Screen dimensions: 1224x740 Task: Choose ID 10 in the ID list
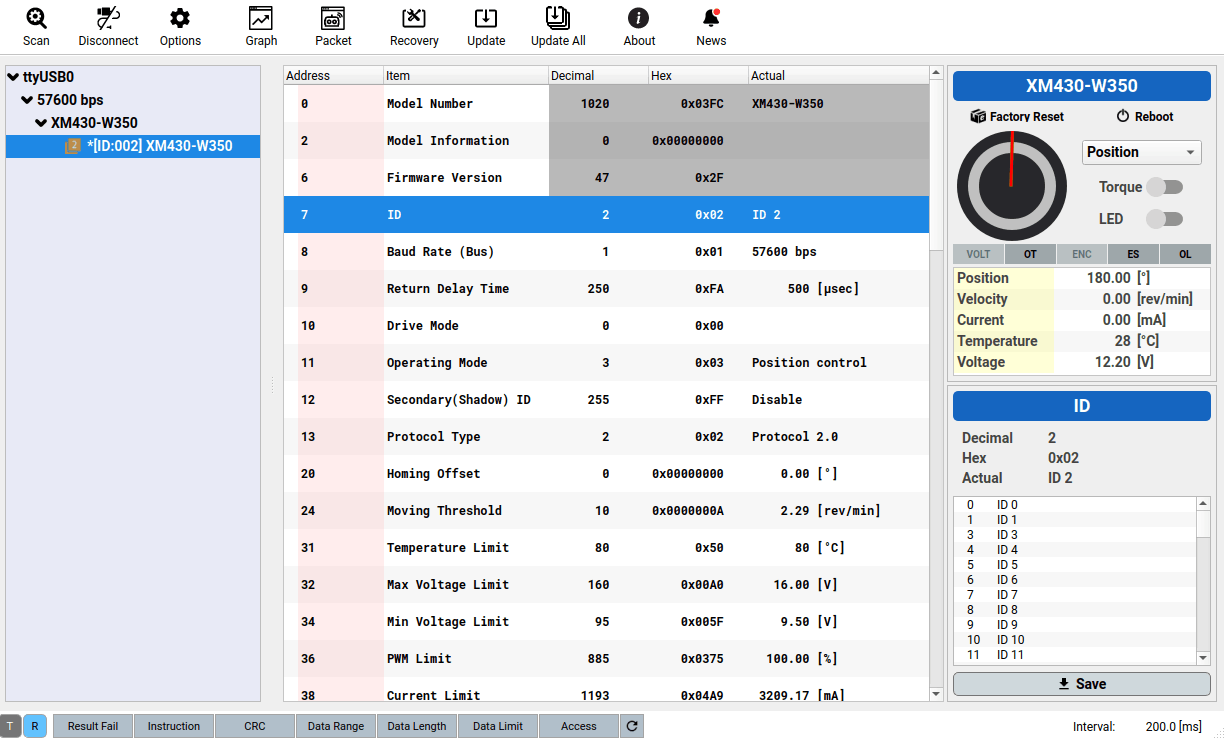tap(1075, 640)
